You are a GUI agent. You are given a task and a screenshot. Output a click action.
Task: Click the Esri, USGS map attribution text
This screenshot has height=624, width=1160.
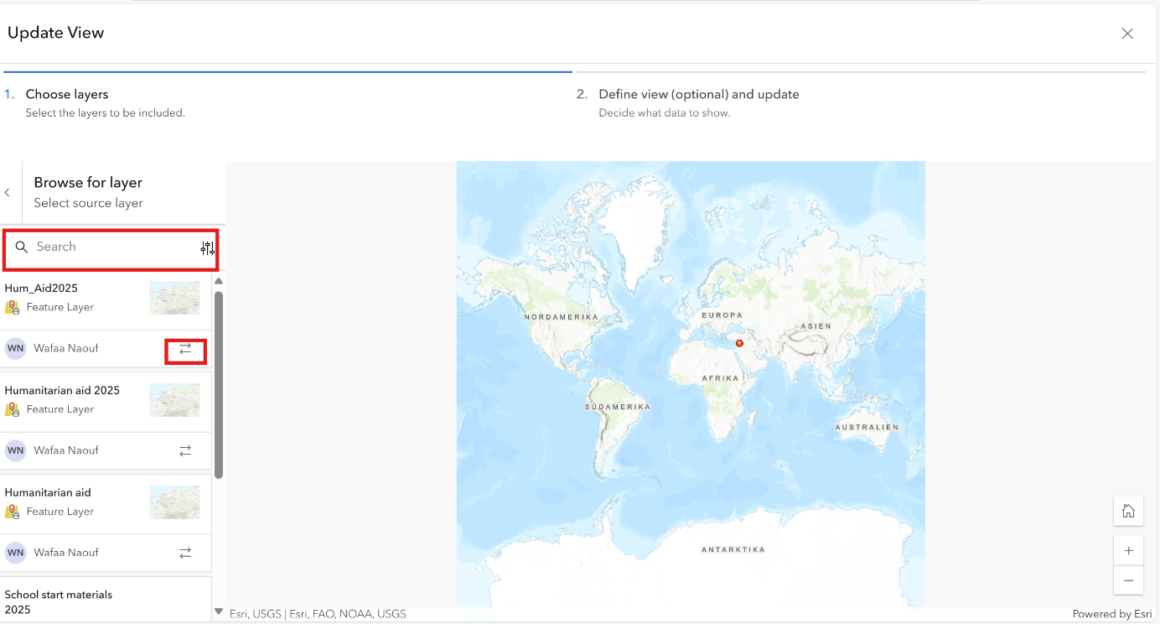coord(317,614)
